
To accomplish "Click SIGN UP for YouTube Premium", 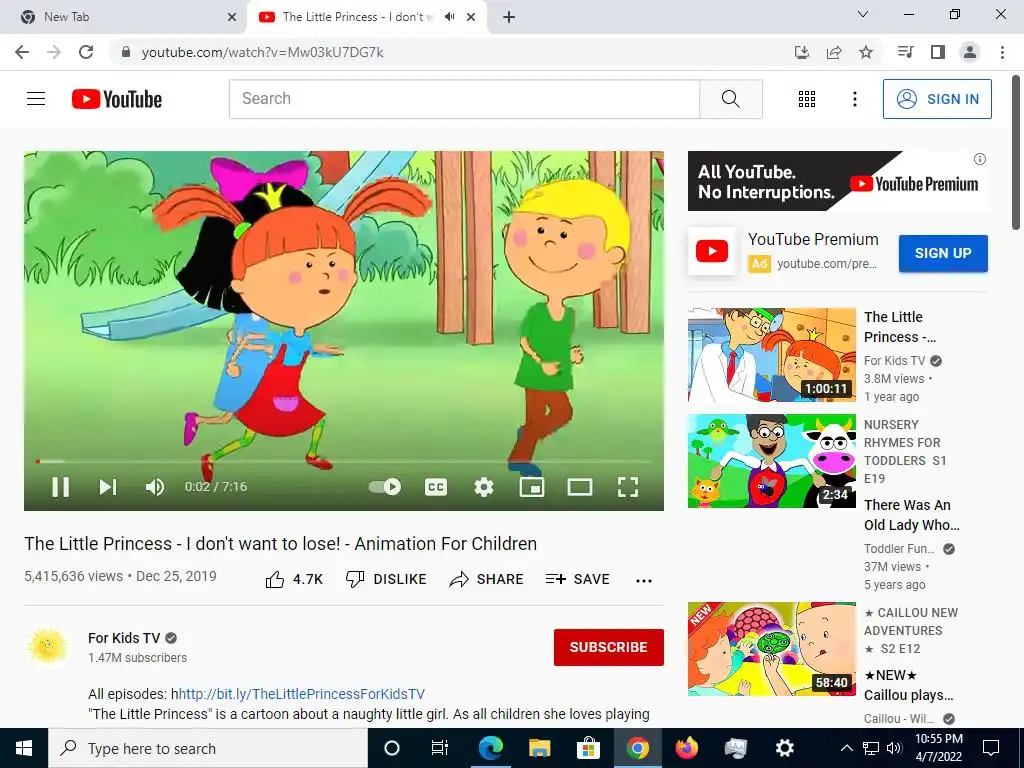I will pyautogui.click(x=943, y=253).
